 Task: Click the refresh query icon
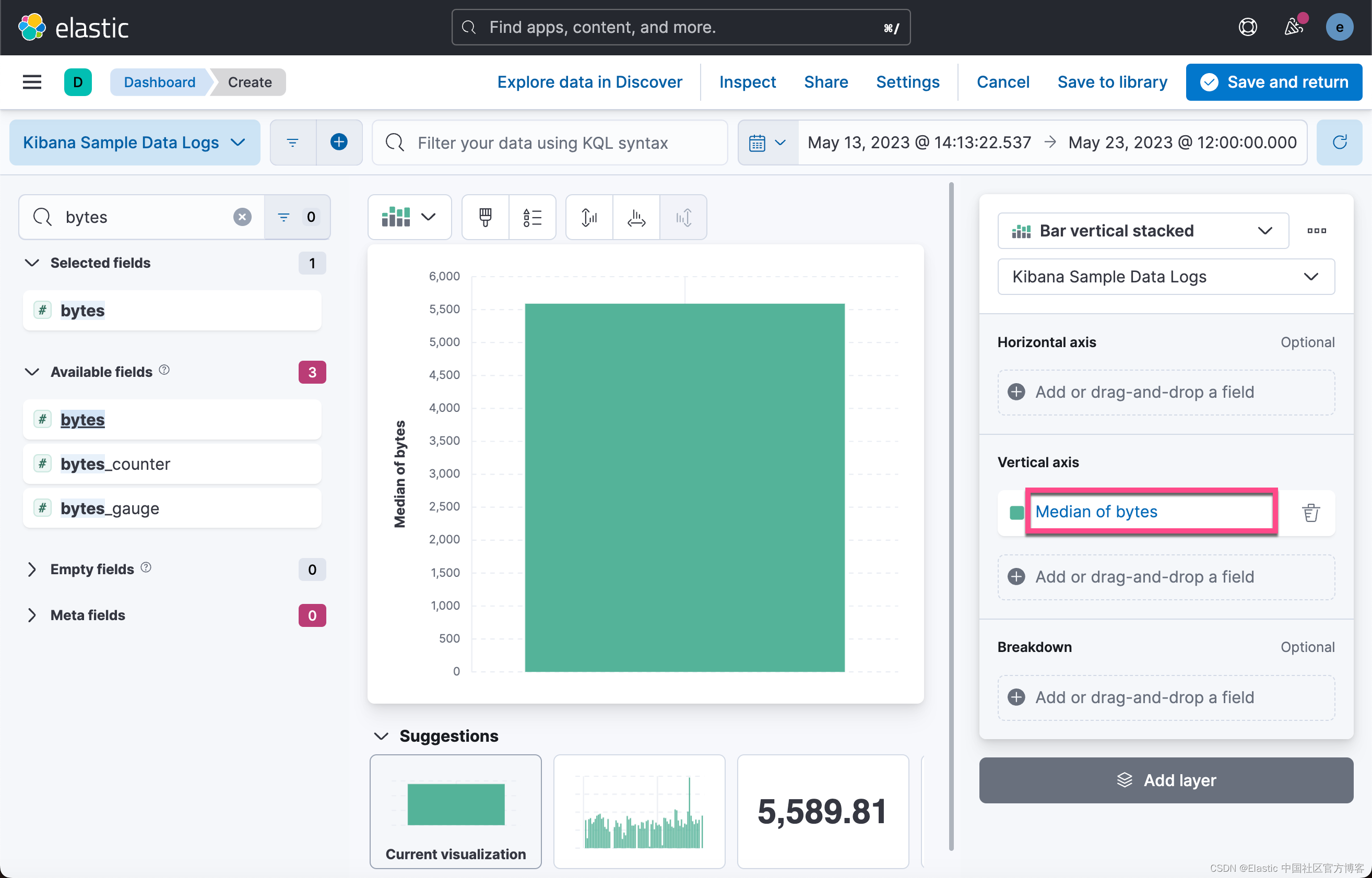tap(1340, 143)
